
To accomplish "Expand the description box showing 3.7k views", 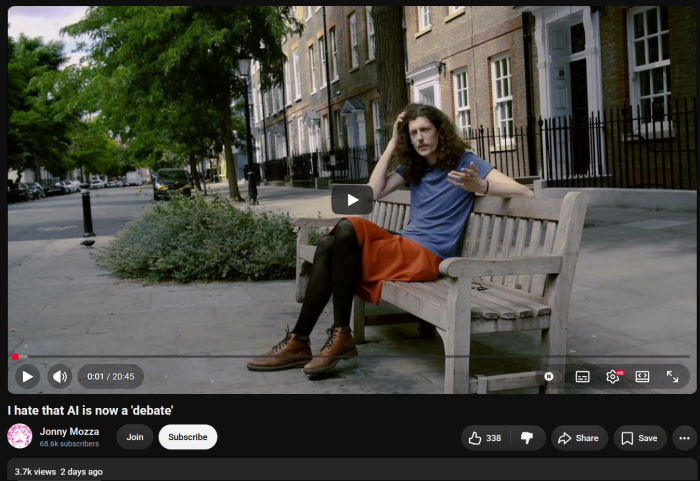I will 352,469.
